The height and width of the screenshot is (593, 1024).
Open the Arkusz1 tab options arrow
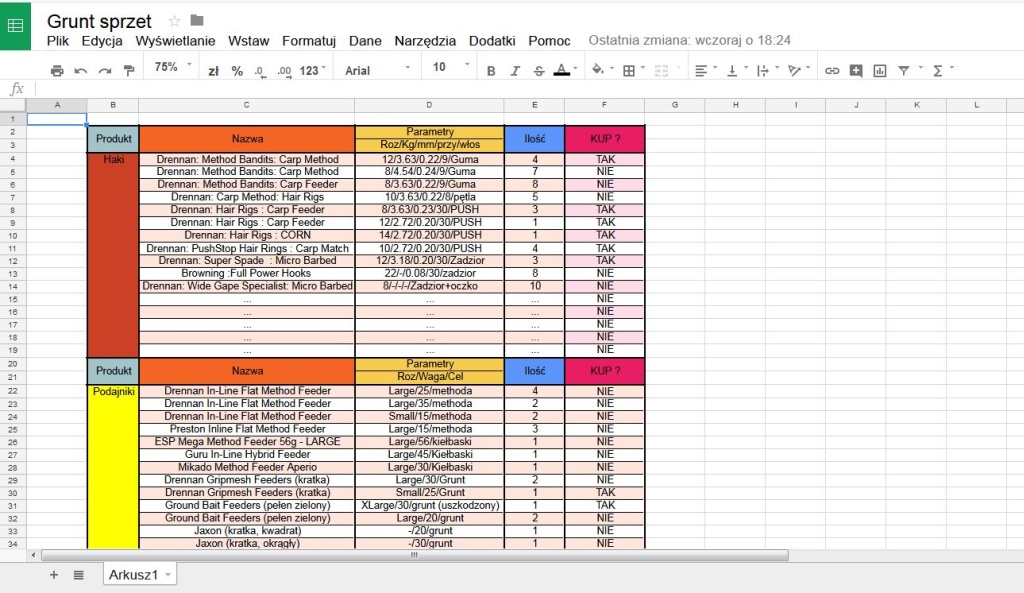[x=168, y=575]
